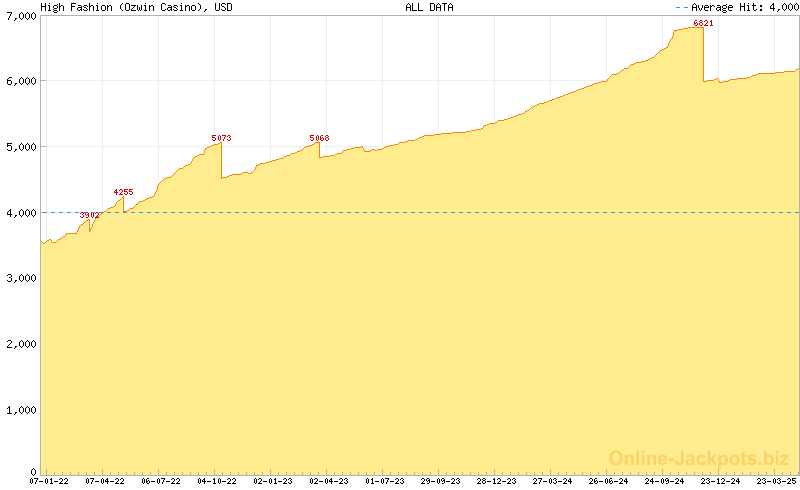Select the 3902 peak marker
The width and height of the screenshot is (800, 490).
[x=89, y=215]
